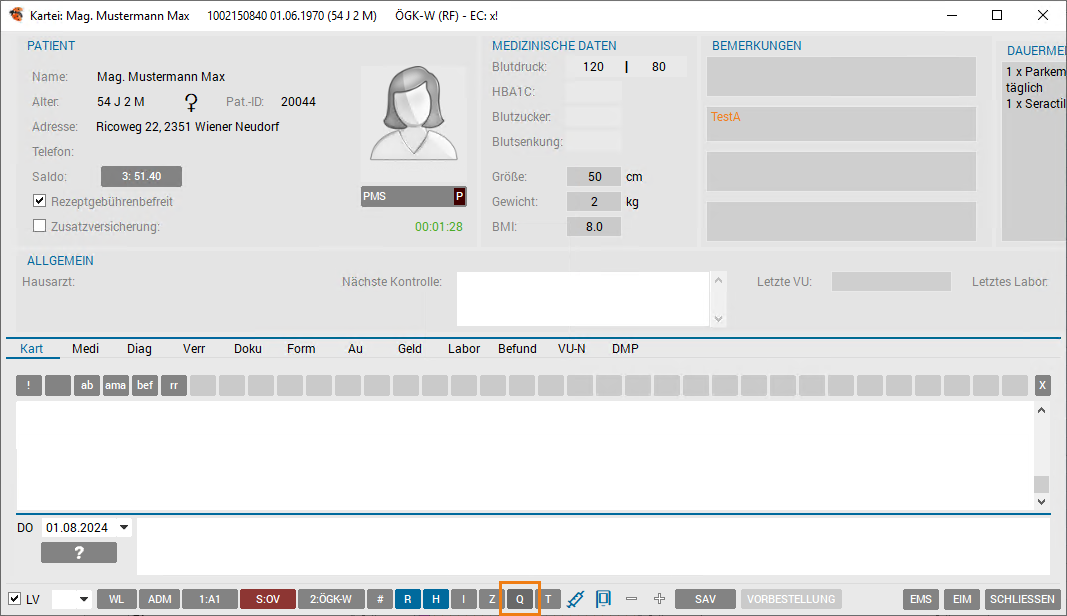Click the question mark button
Image resolution: width=1067 pixels, height=616 pixels.
pyautogui.click(x=79, y=553)
